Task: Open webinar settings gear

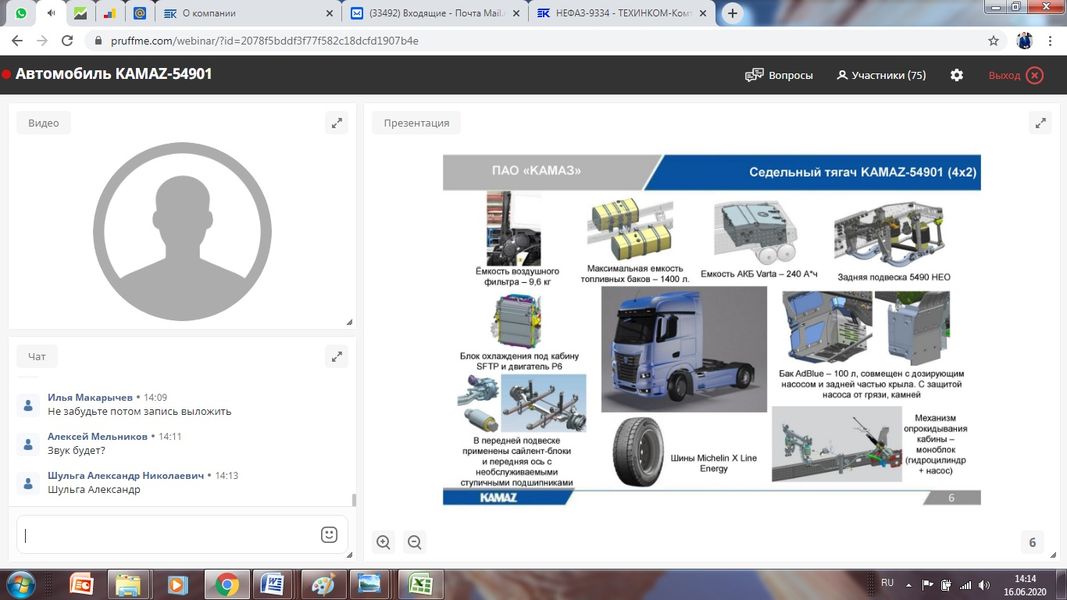Action: coord(957,75)
